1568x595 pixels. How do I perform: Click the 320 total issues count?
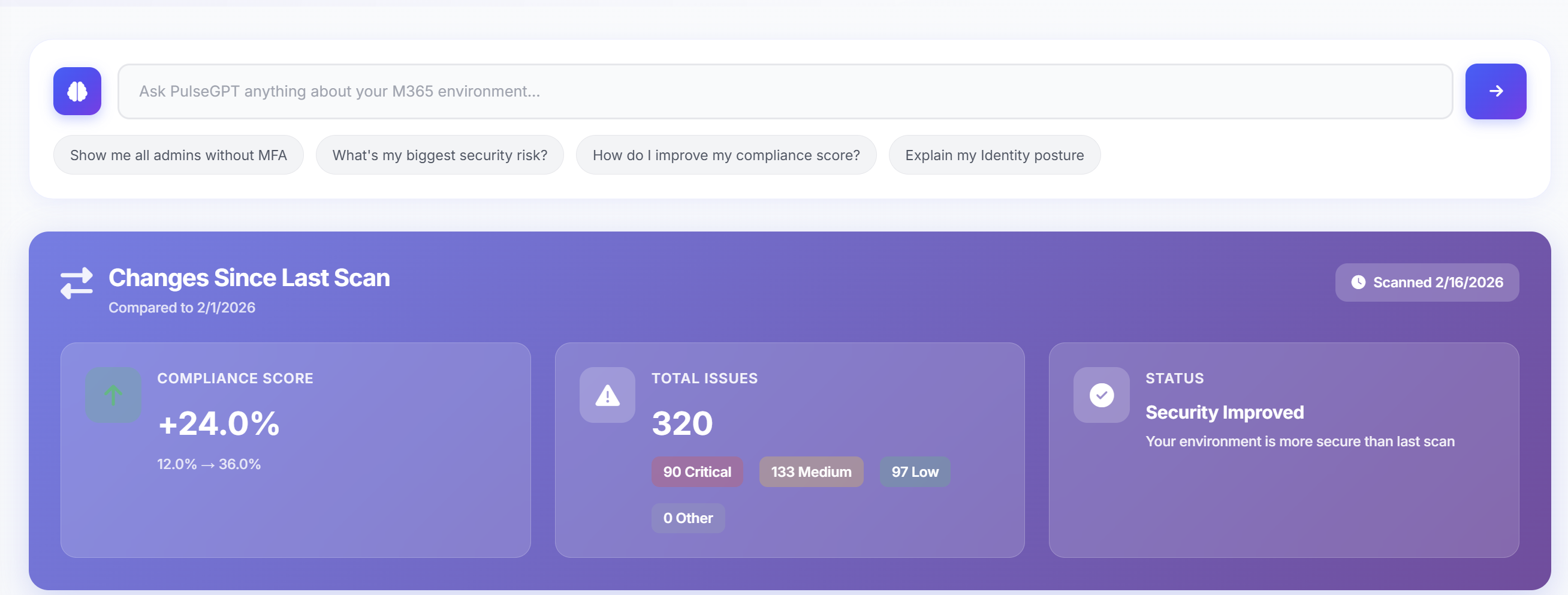click(x=682, y=423)
